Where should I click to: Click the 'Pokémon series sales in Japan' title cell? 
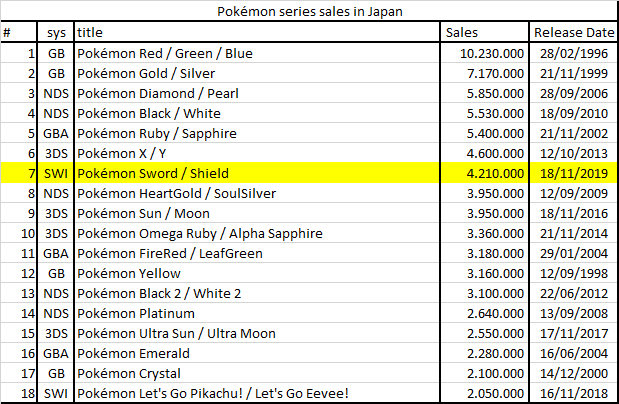(x=309, y=12)
